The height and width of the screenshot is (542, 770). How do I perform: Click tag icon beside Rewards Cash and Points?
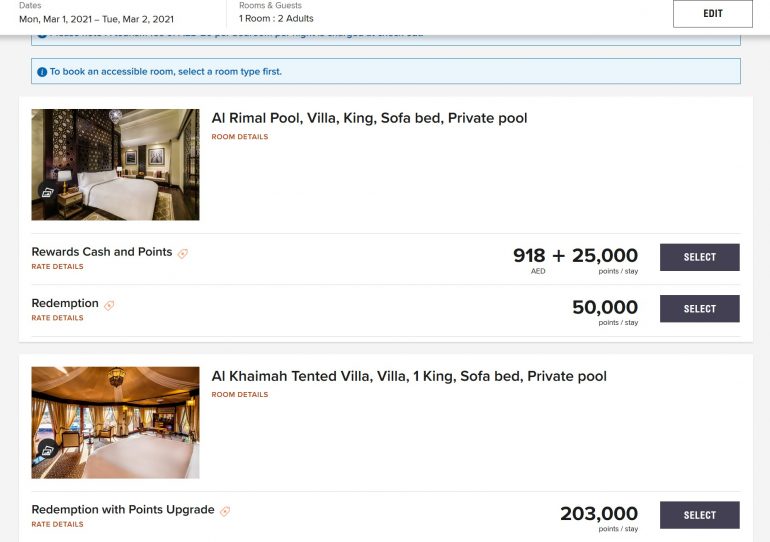[183, 254]
